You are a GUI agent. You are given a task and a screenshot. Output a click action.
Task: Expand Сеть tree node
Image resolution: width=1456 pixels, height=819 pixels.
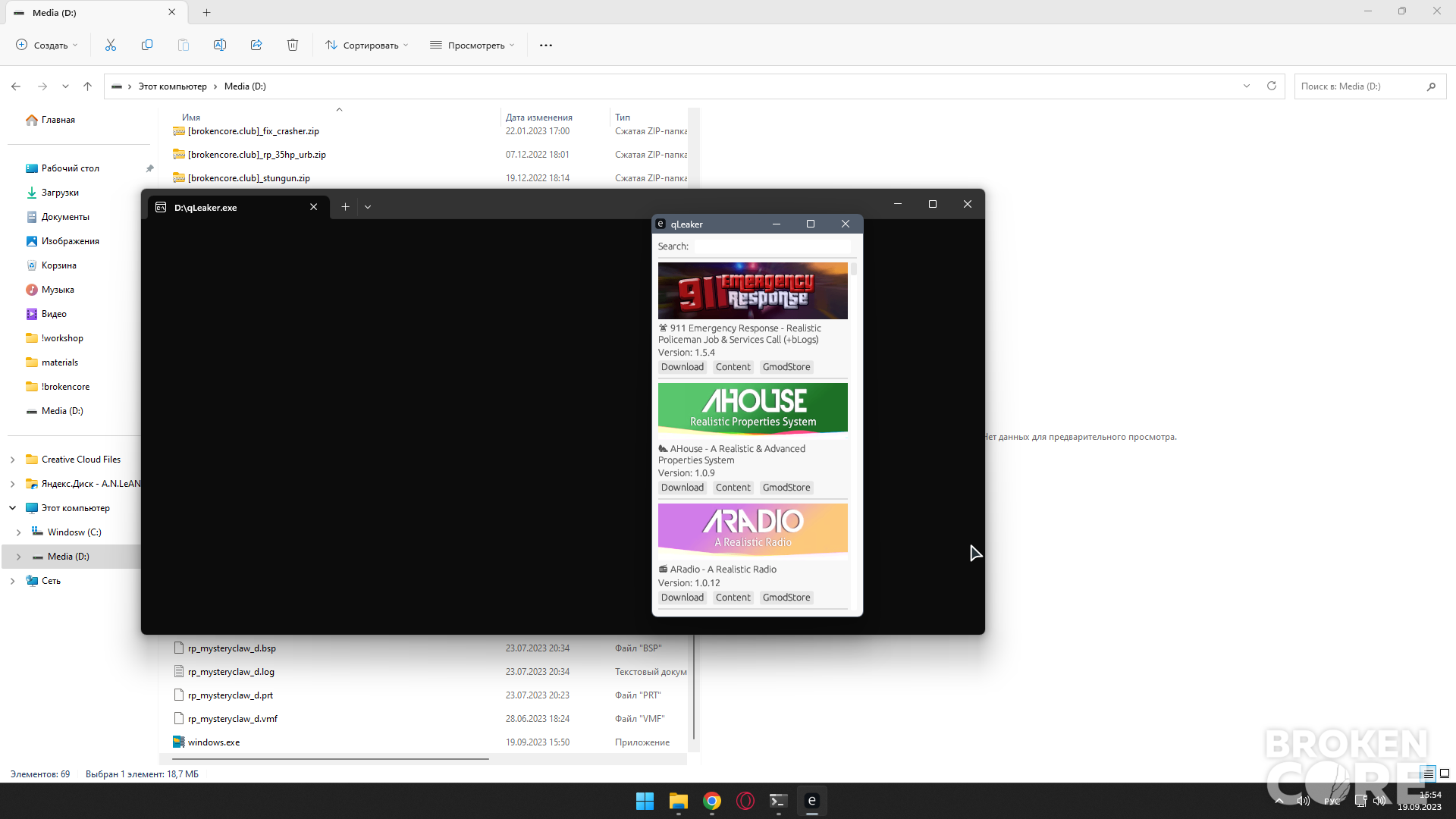pos(12,581)
